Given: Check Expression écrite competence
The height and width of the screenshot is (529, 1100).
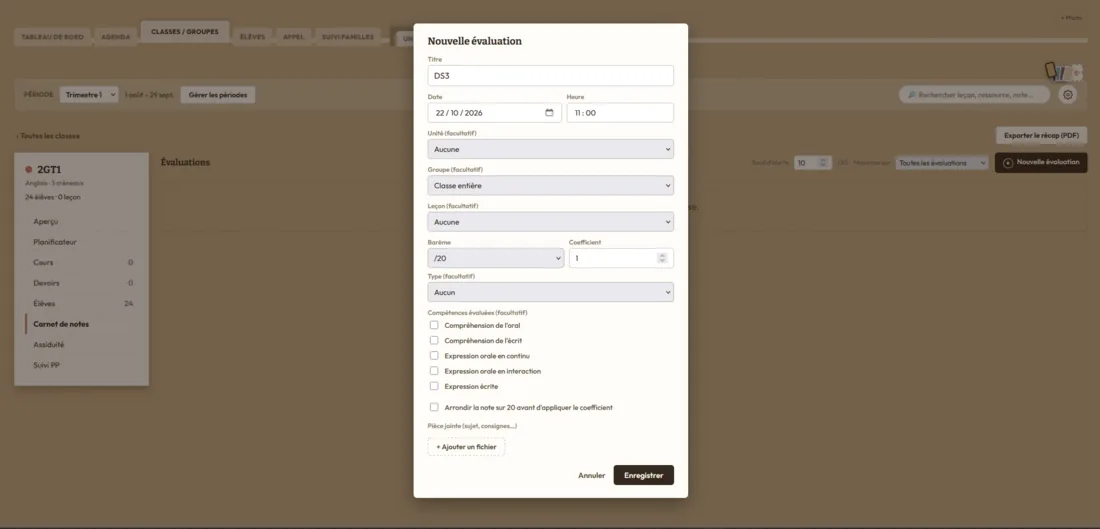Looking at the screenshot, I should (434, 386).
